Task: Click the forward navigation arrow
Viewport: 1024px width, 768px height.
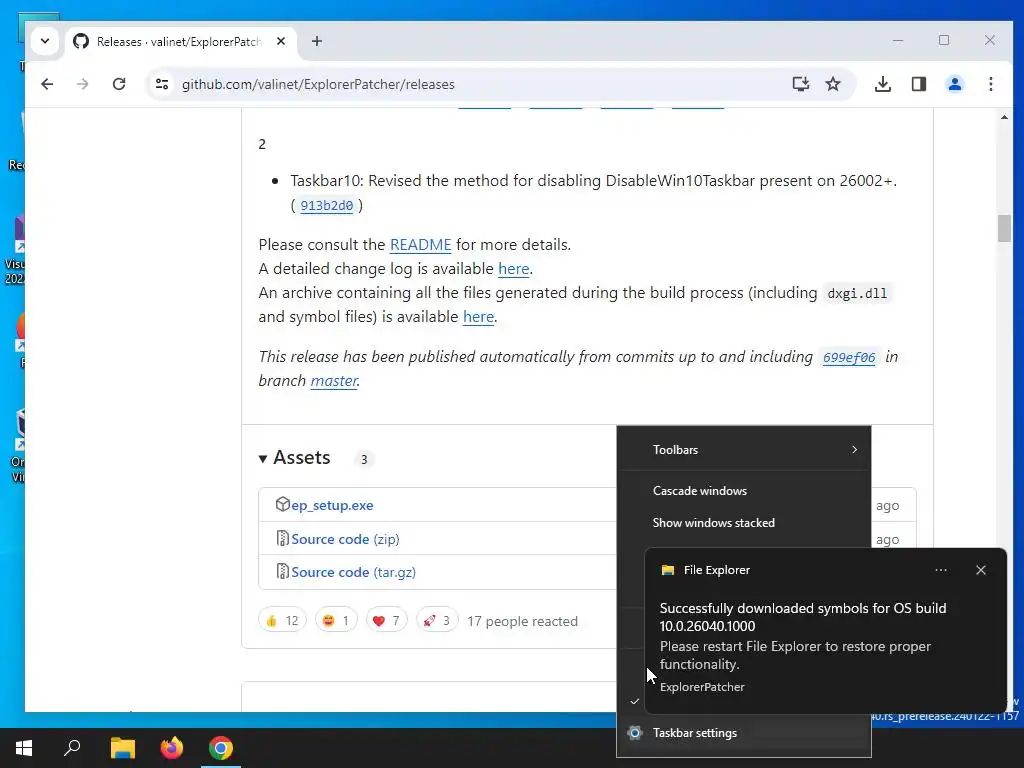Action: 82,84
